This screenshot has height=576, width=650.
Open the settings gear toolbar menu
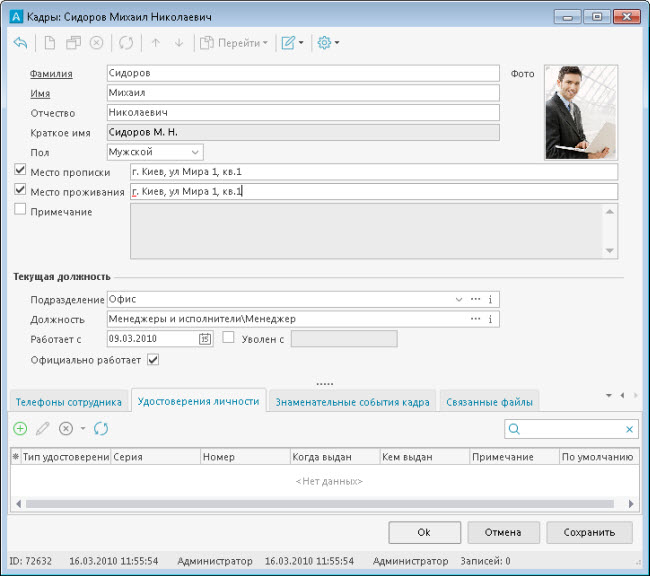click(328, 43)
